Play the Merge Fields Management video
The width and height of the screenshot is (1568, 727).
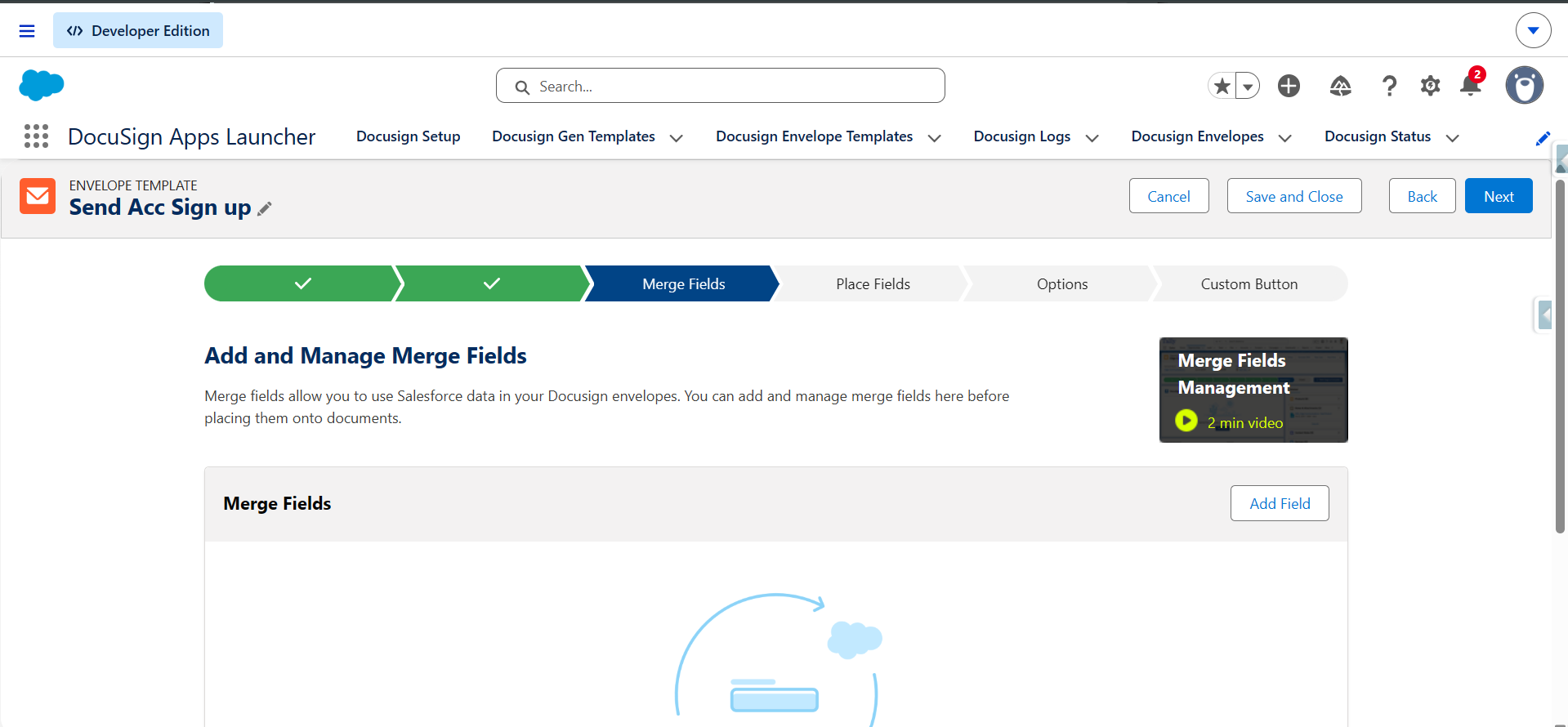(1186, 421)
